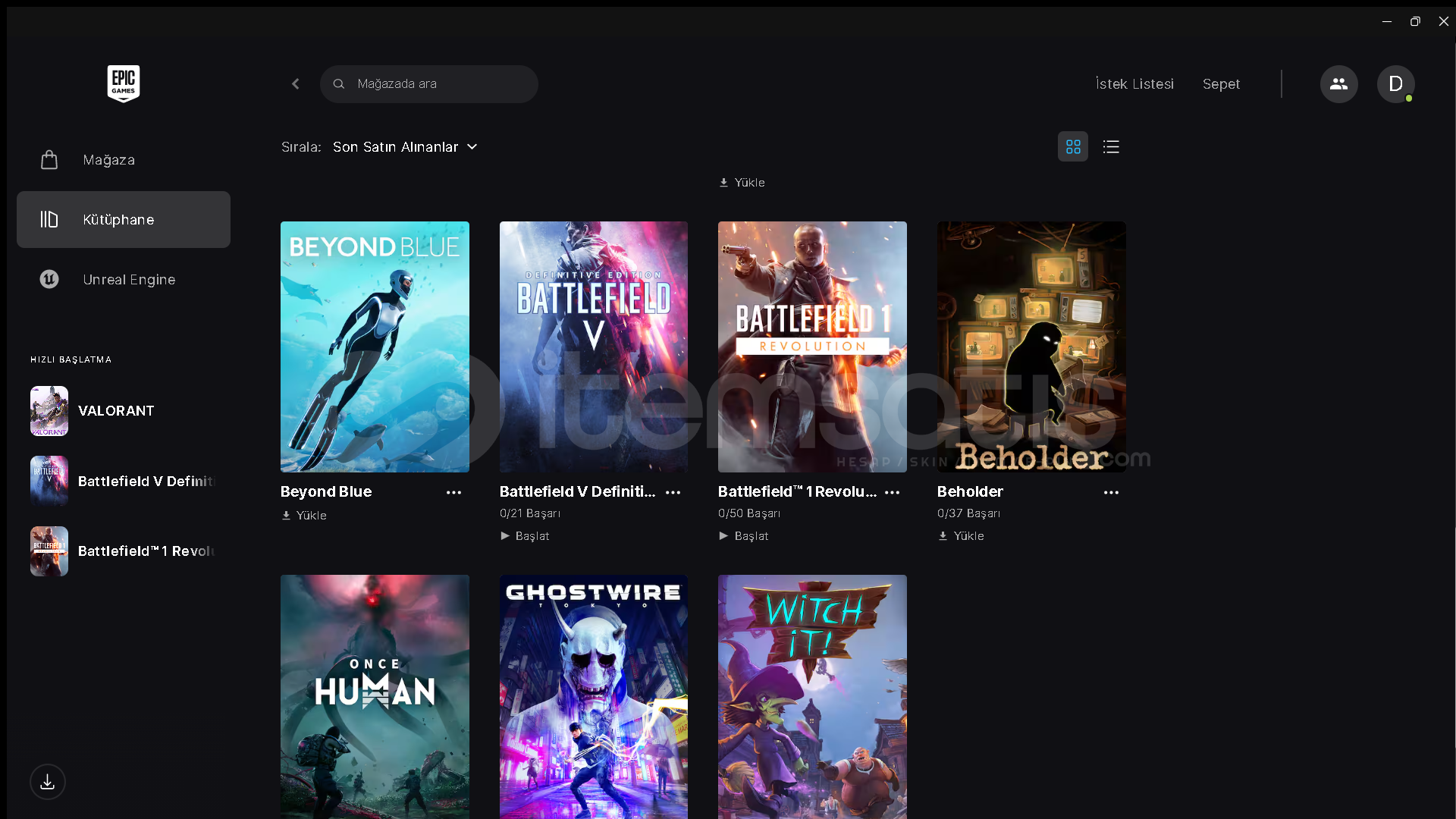The width and height of the screenshot is (1456, 819).
Task: Click Başlat under Battlefield V Definitive
Action: point(525,536)
